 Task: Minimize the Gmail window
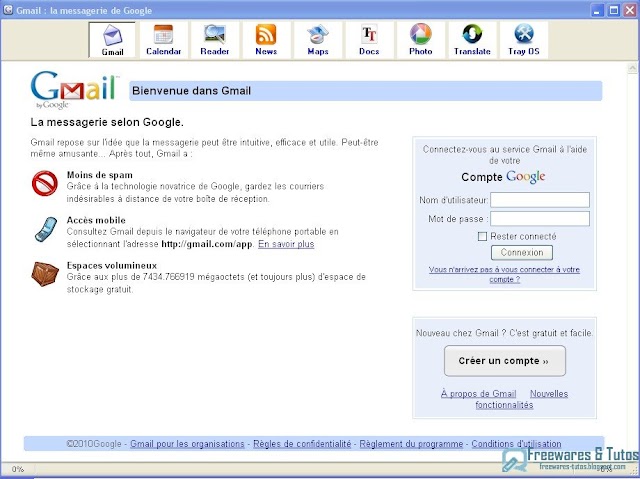(x=598, y=10)
